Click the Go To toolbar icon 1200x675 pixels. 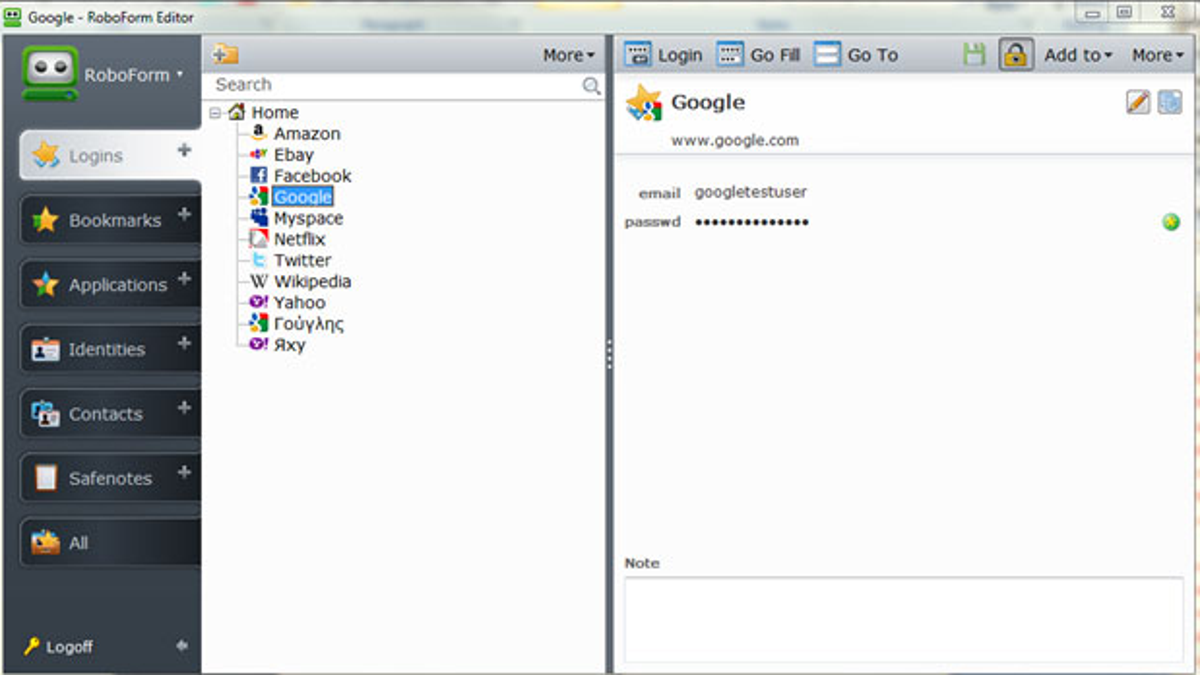827,55
